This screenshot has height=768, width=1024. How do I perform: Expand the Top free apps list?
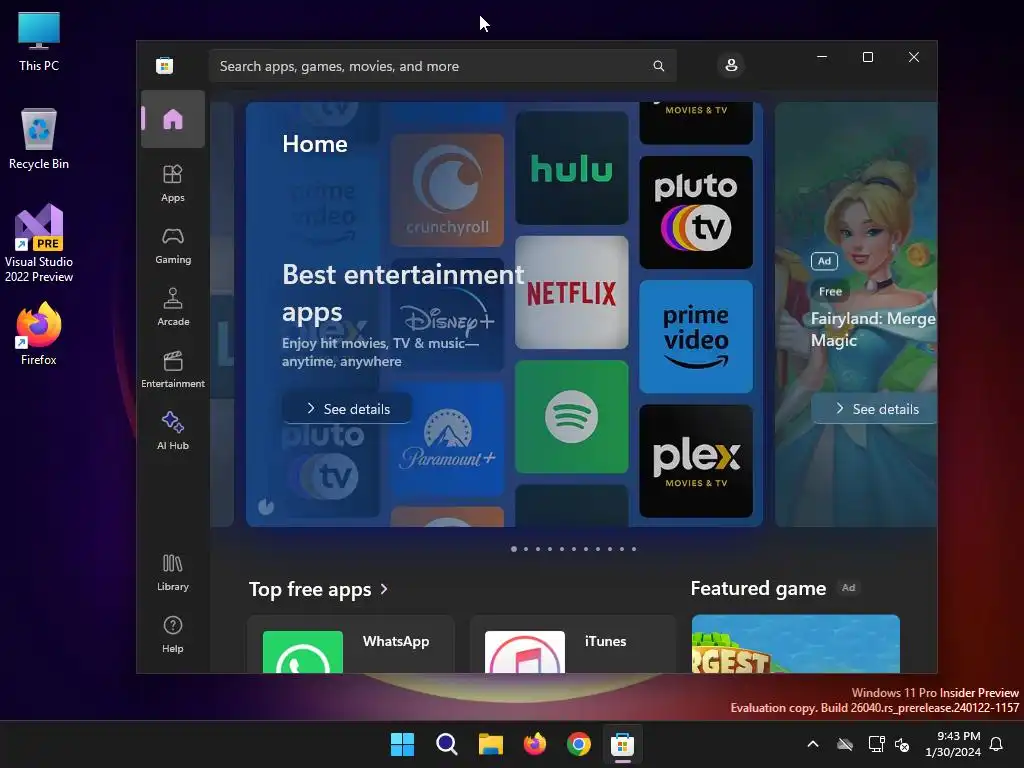[x=319, y=589]
